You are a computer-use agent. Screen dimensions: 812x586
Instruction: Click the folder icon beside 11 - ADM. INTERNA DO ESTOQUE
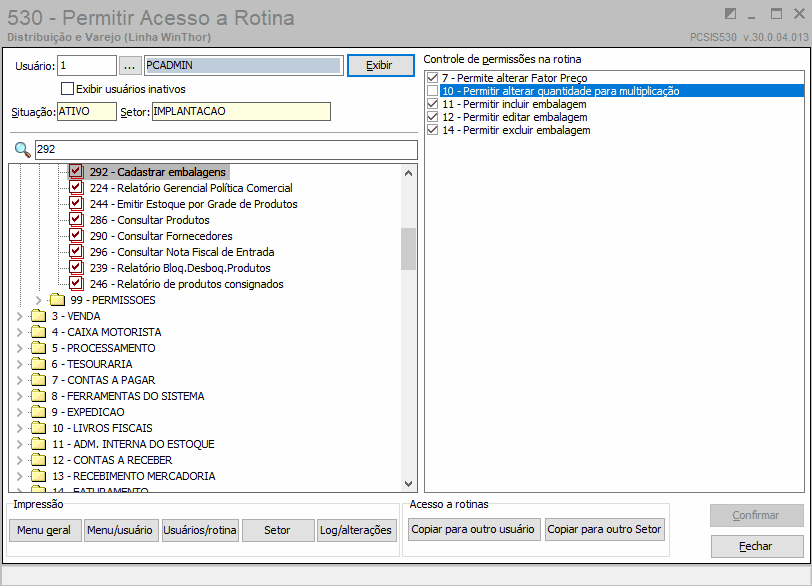(x=38, y=444)
